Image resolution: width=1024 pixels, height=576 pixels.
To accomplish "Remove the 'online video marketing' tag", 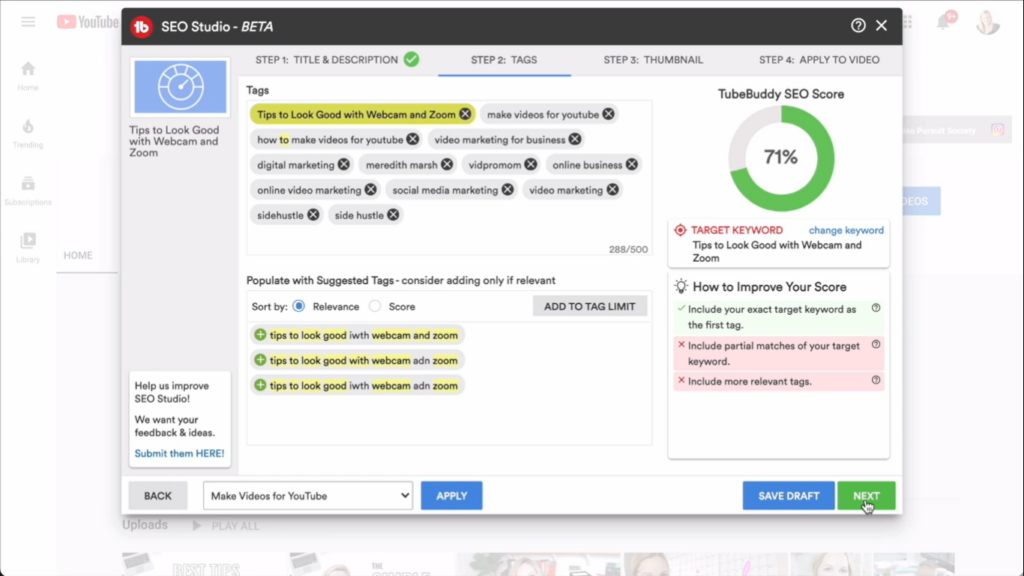I will [x=370, y=189].
